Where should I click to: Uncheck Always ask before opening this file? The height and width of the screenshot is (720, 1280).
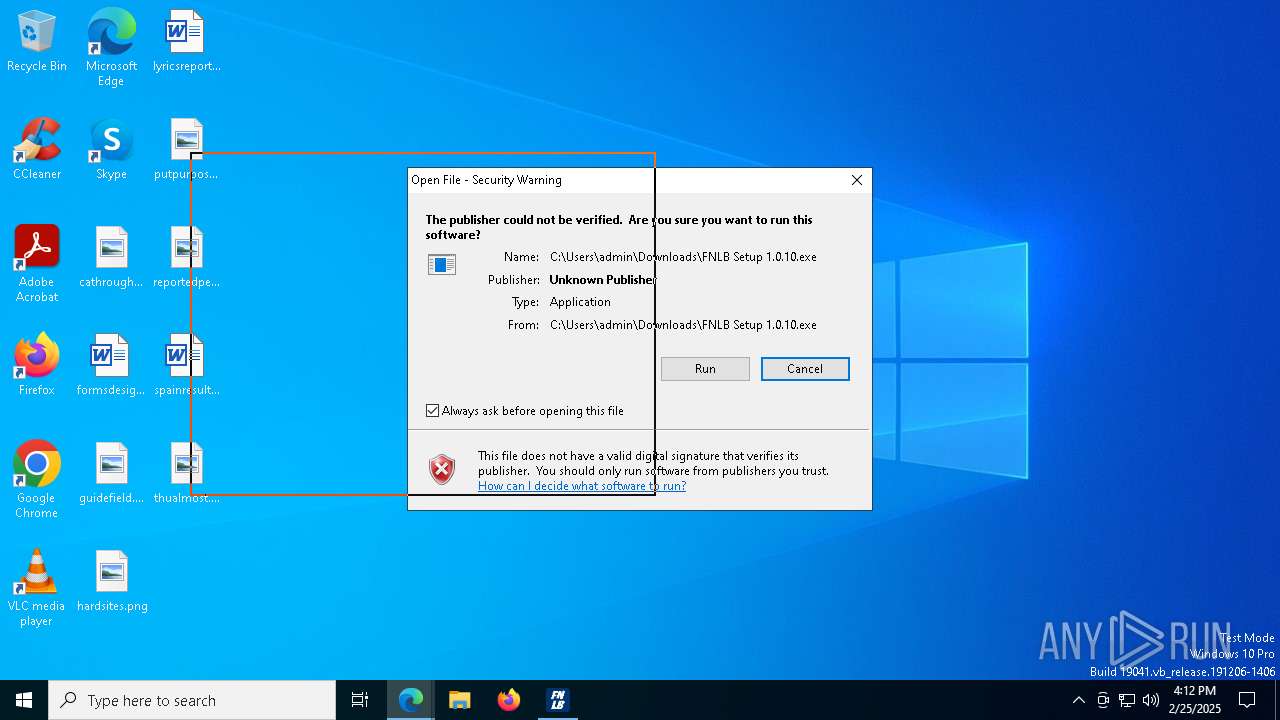433,411
